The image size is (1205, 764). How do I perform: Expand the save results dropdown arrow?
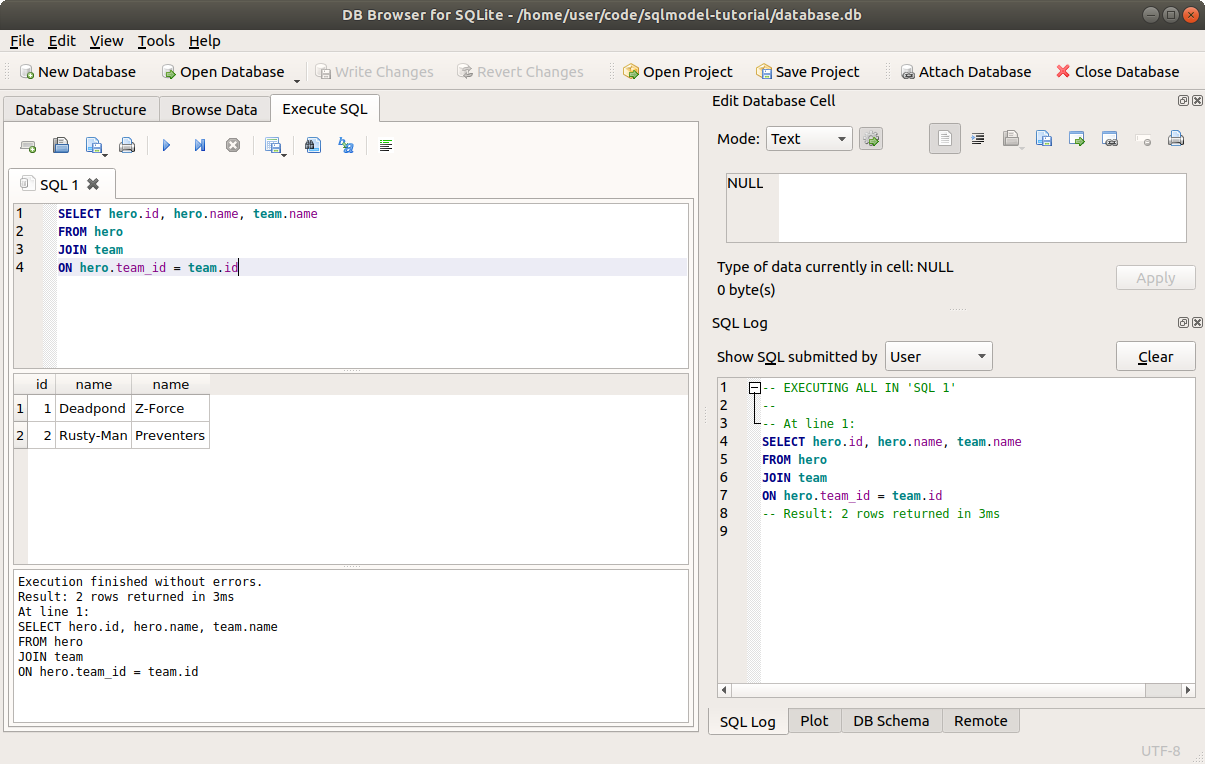point(285,153)
